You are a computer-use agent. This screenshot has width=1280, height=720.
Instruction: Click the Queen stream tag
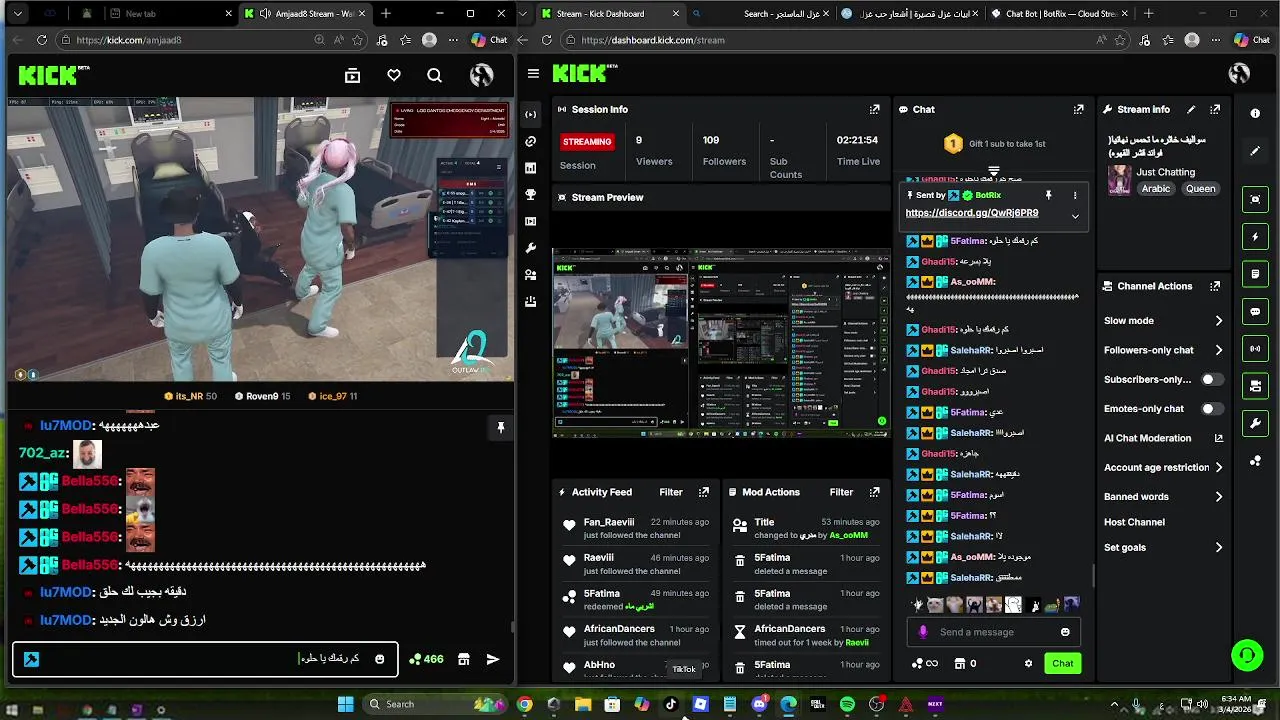pos(1200,189)
